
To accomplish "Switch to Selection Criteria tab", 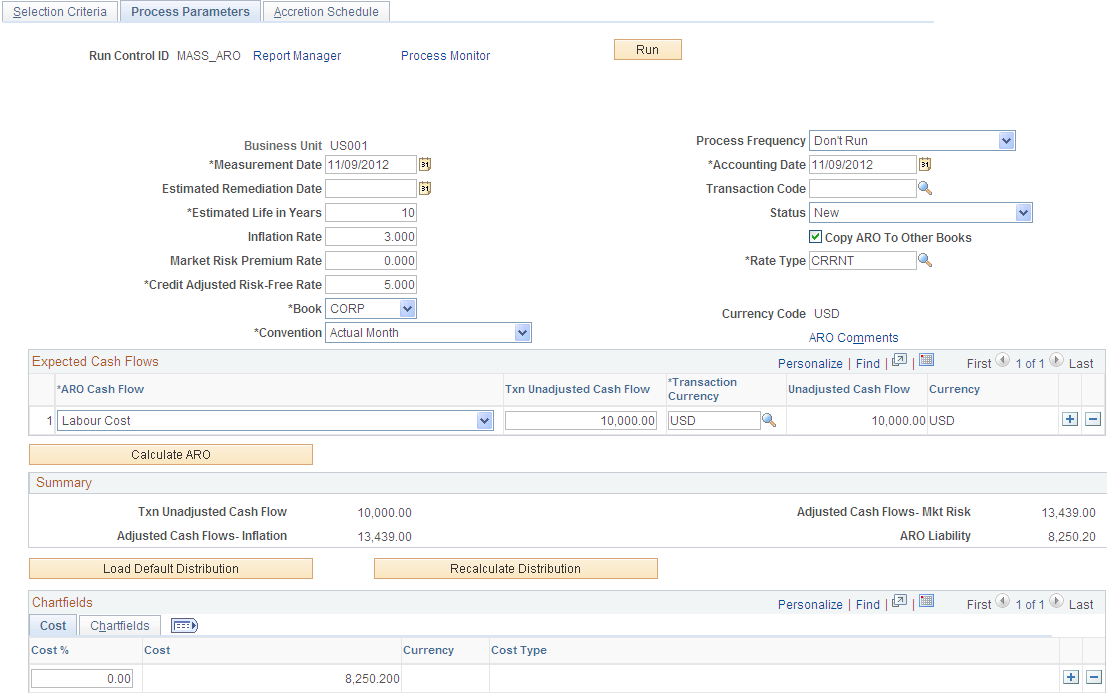I will point(60,12).
